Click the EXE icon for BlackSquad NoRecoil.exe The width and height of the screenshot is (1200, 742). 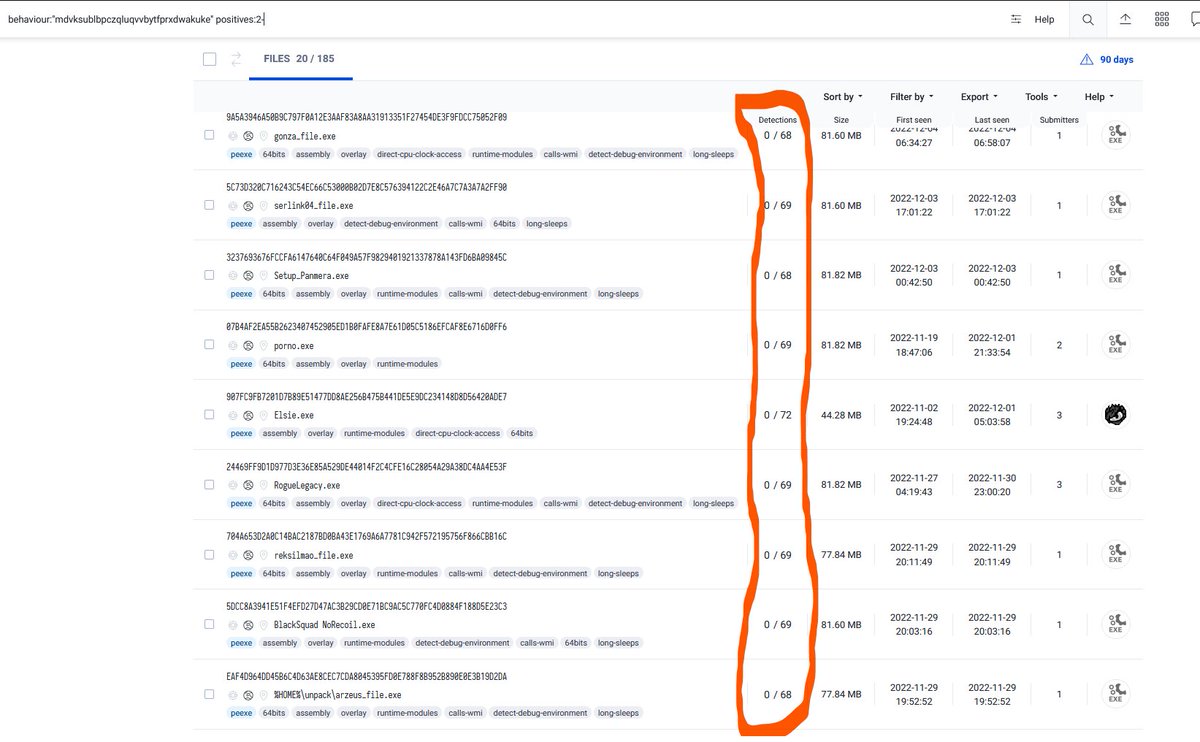(x=1115, y=625)
